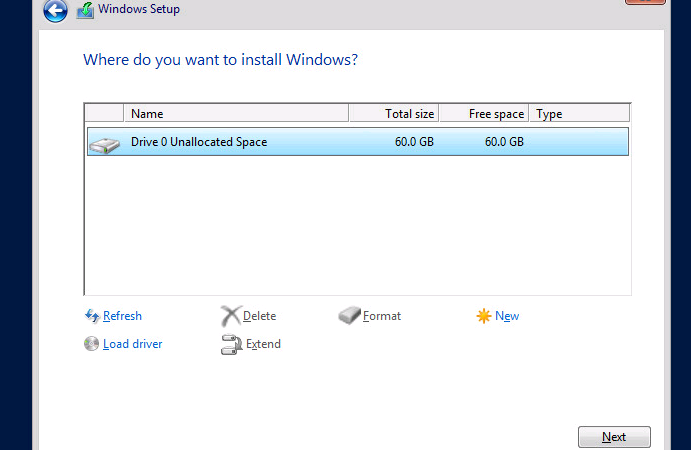Sort by the Total size column header
The height and width of the screenshot is (450, 691).
[394, 113]
